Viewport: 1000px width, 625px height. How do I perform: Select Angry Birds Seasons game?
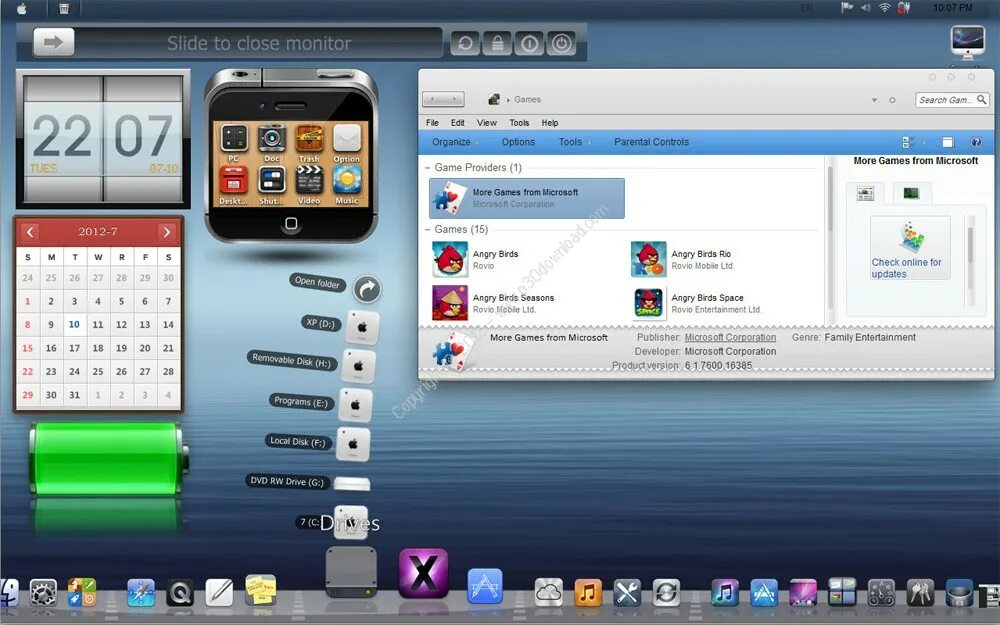[x=494, y=303]
